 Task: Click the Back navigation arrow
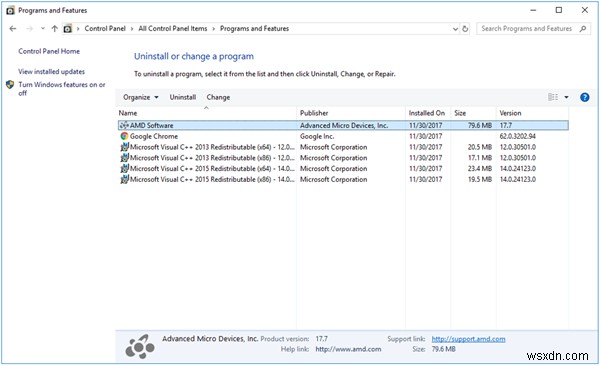[13, 28]
